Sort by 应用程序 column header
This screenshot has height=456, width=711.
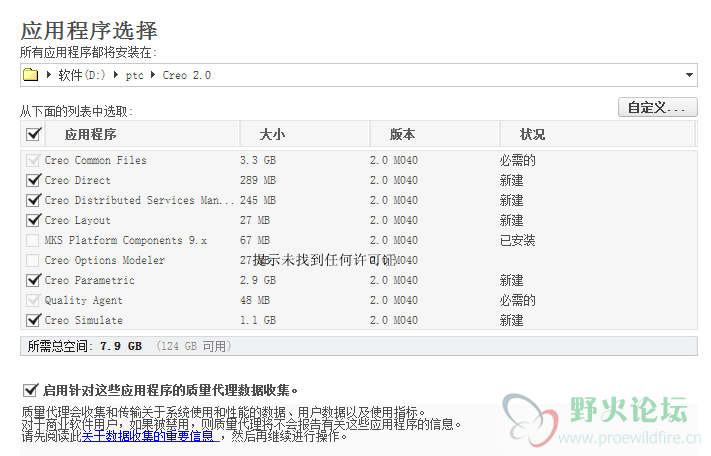[x=90, y=134]
